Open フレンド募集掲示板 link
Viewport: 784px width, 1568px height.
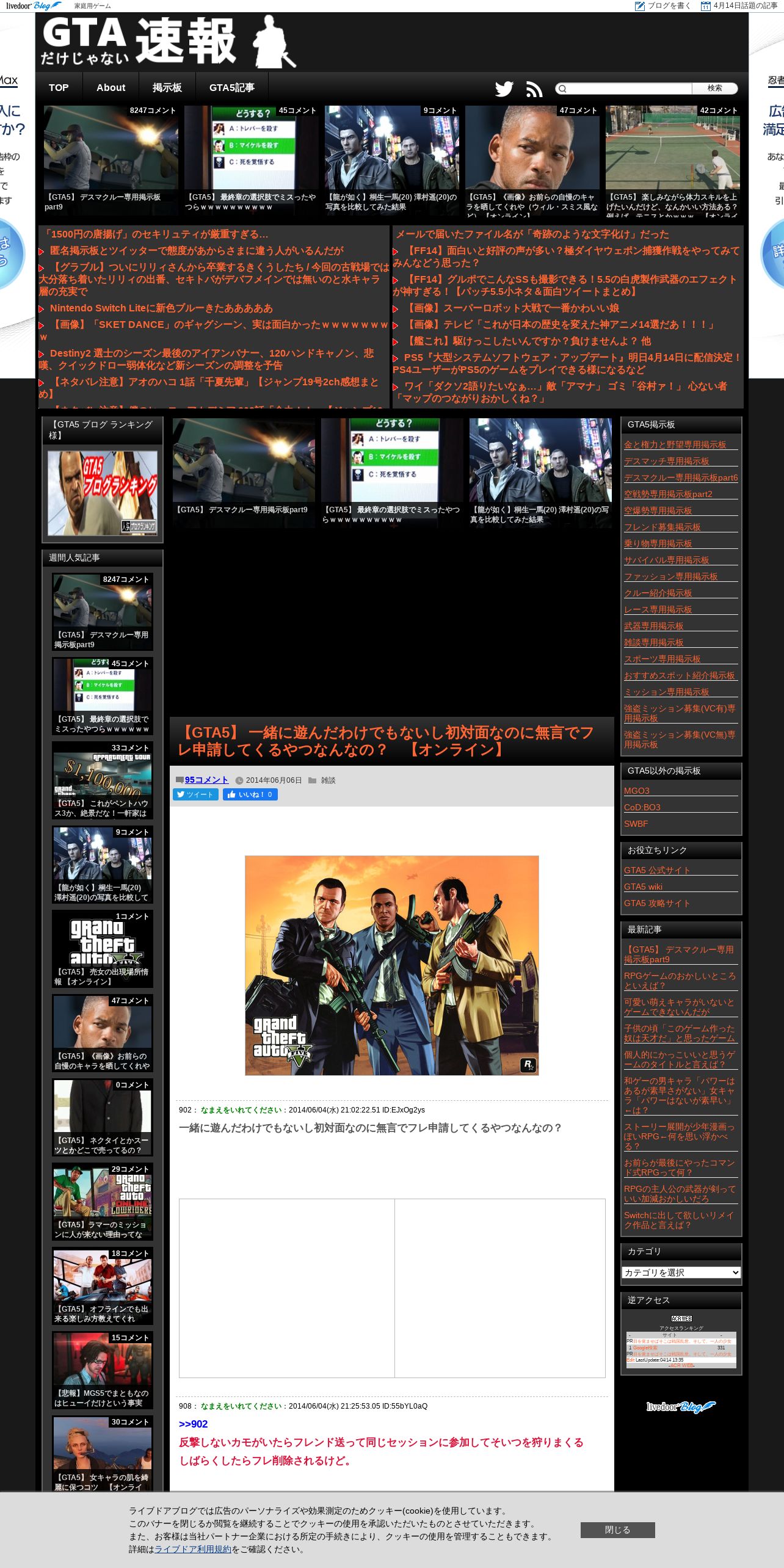(x=662, y=527)
